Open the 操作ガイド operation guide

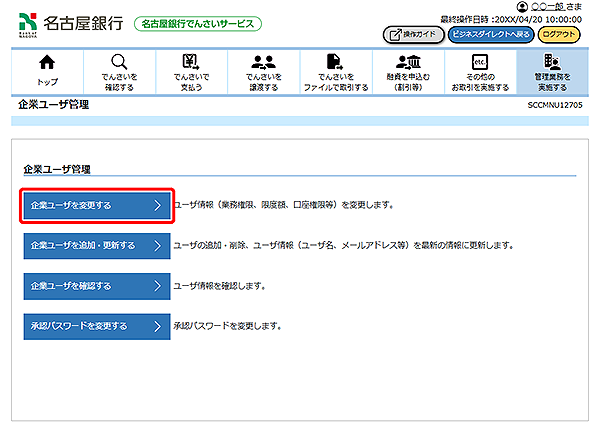point(412,33)
